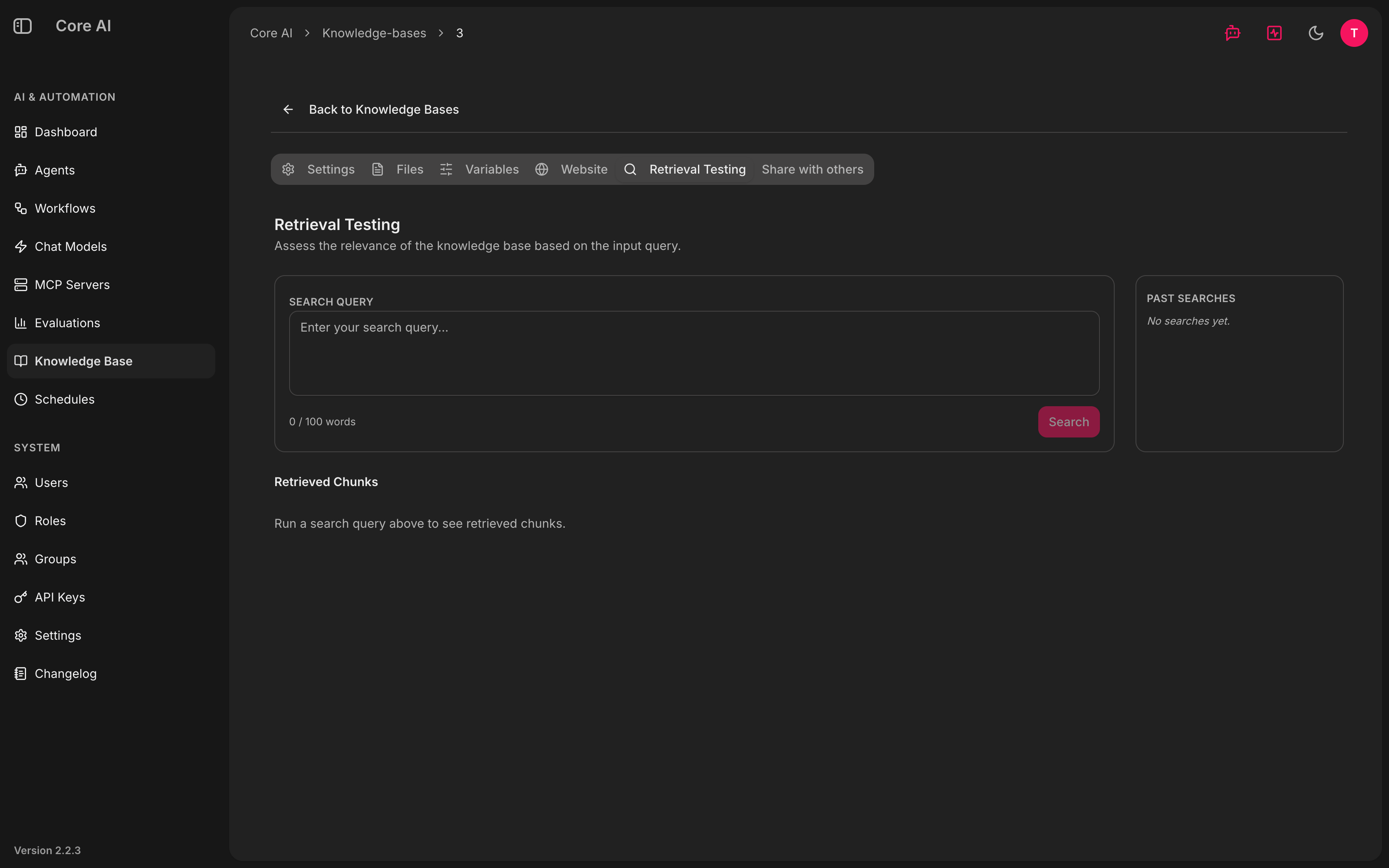Image resolution: width=1389 pixels, height=868 pixels.
Task: Click the 'Retrieved Chunks' heading
Action: (x=326, y=482)
